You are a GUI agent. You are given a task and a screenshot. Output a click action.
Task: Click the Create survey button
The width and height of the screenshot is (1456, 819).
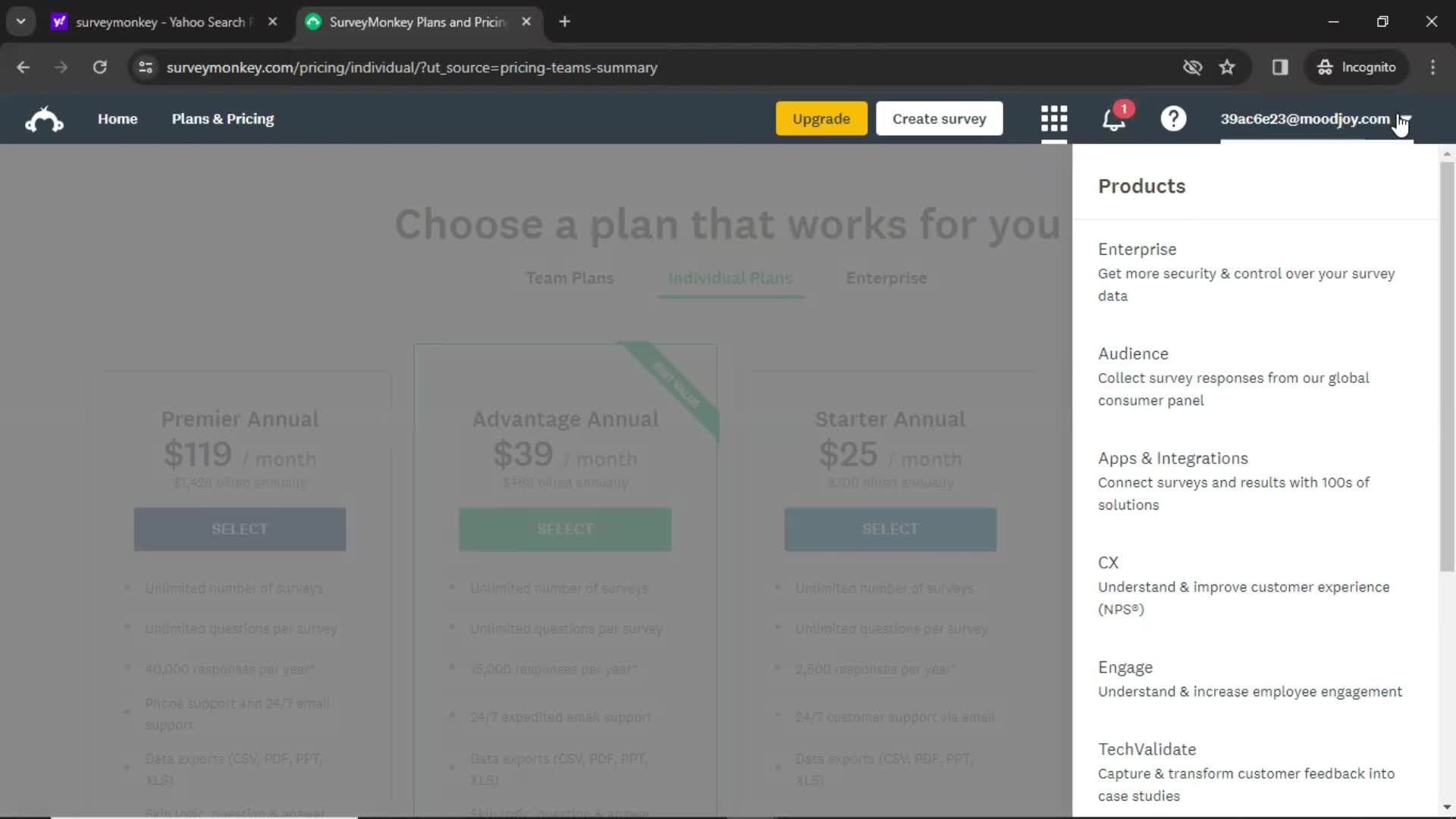[x=940, y=119]
